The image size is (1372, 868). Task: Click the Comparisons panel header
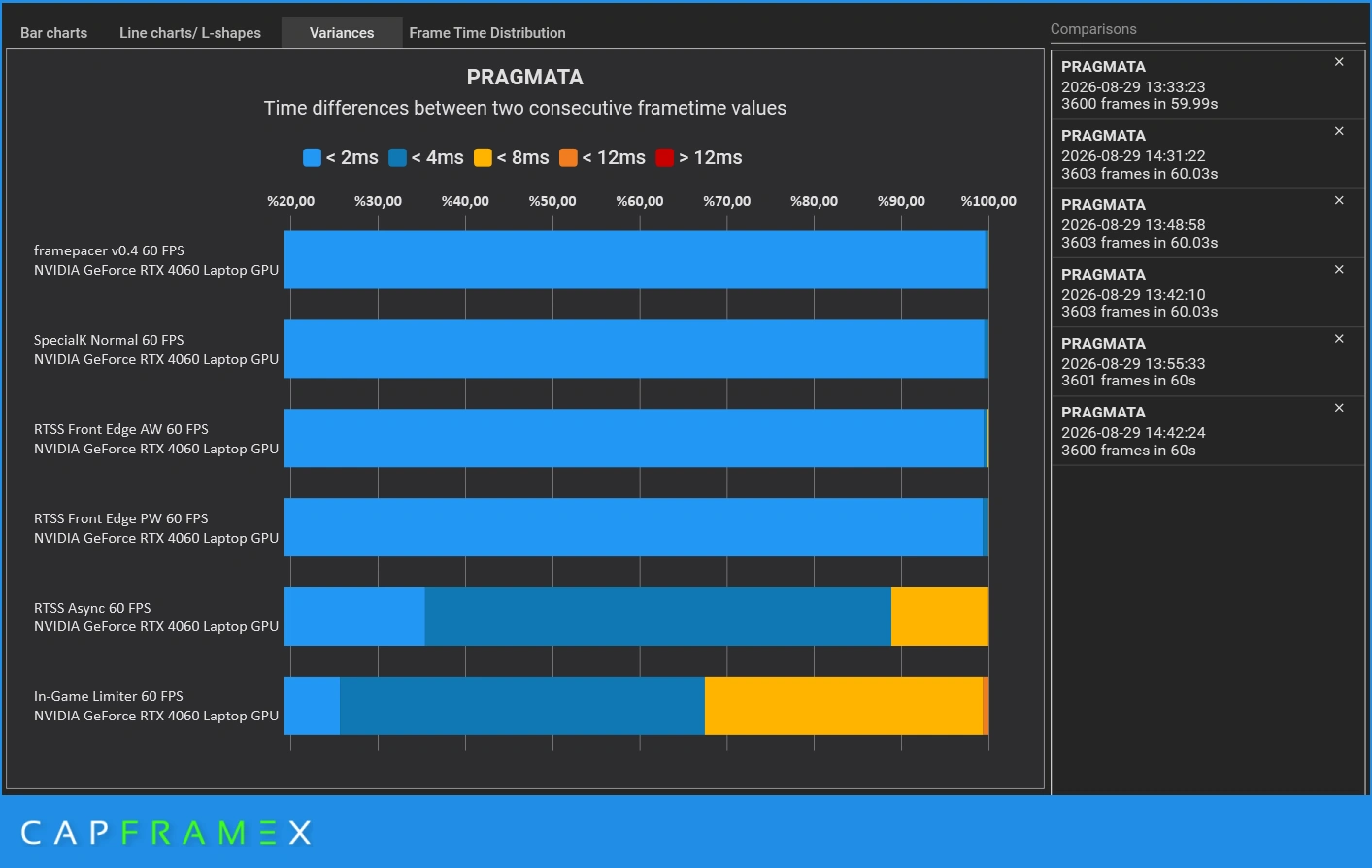[x=1093, y=29]
